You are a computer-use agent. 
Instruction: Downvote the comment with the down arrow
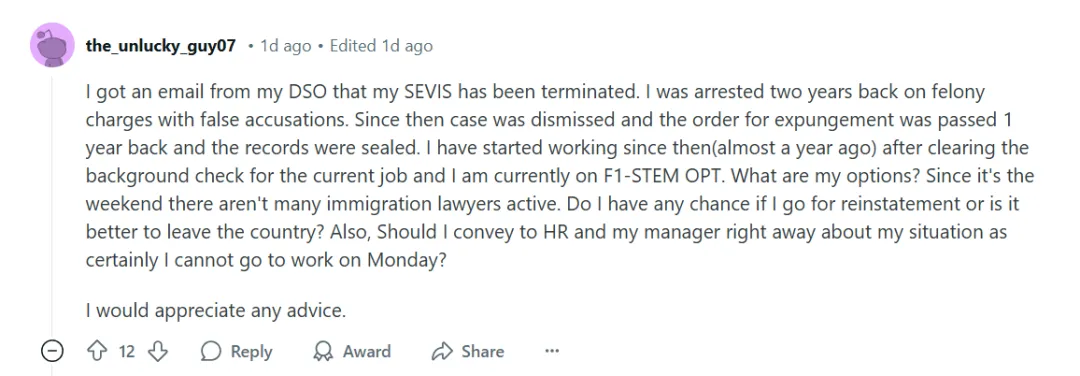click(x=158, y=352)
